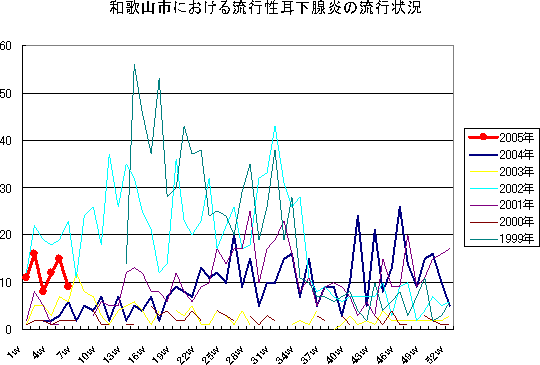Click the y-axis label 40
This screenshot has width=540, height=365.
(x=6, y=141)
